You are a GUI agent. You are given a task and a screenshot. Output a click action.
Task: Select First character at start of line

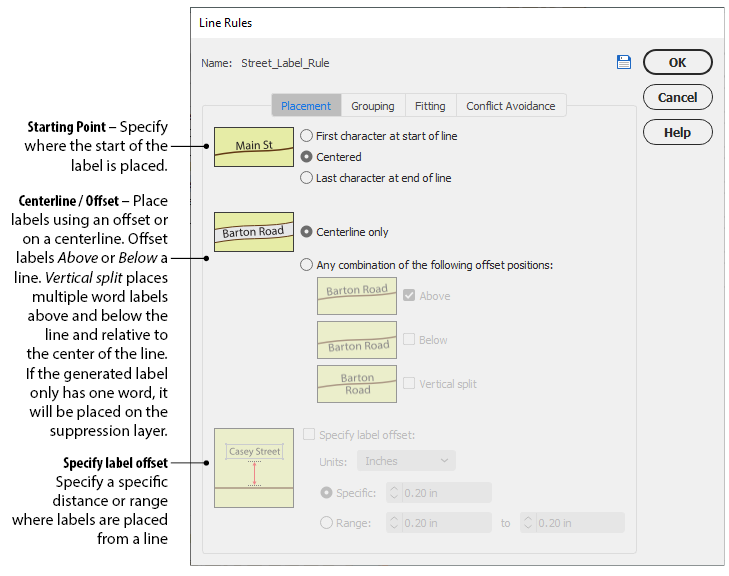(308, 135)
